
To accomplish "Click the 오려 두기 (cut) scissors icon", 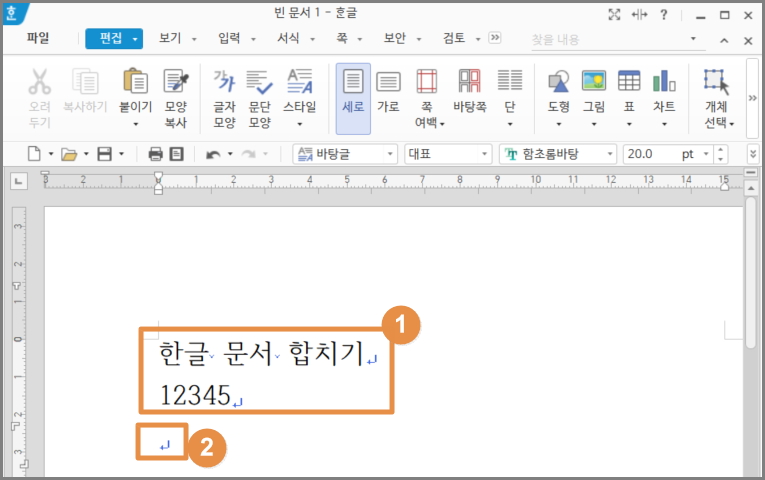I will click(x=40, y=81).
